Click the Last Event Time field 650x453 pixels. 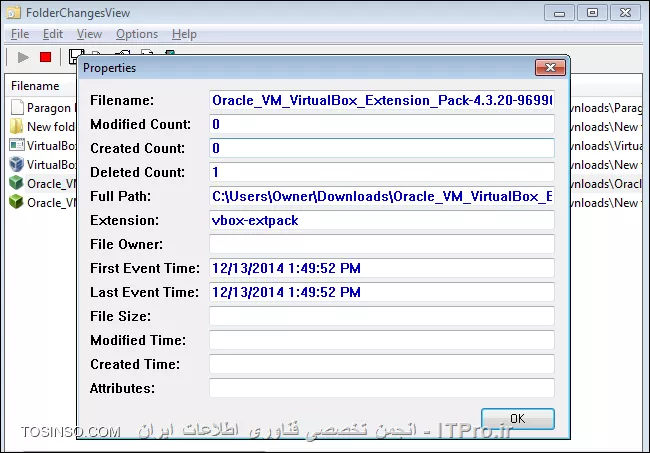(382, 292)
